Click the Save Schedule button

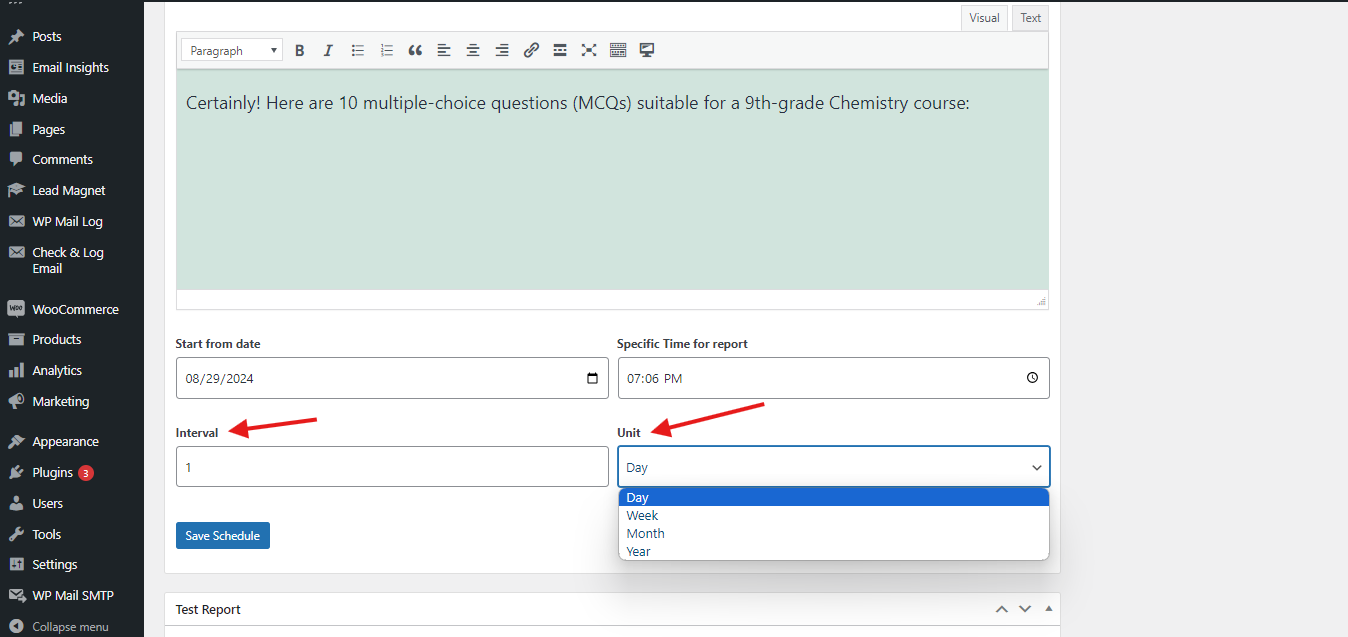(222, 536)
